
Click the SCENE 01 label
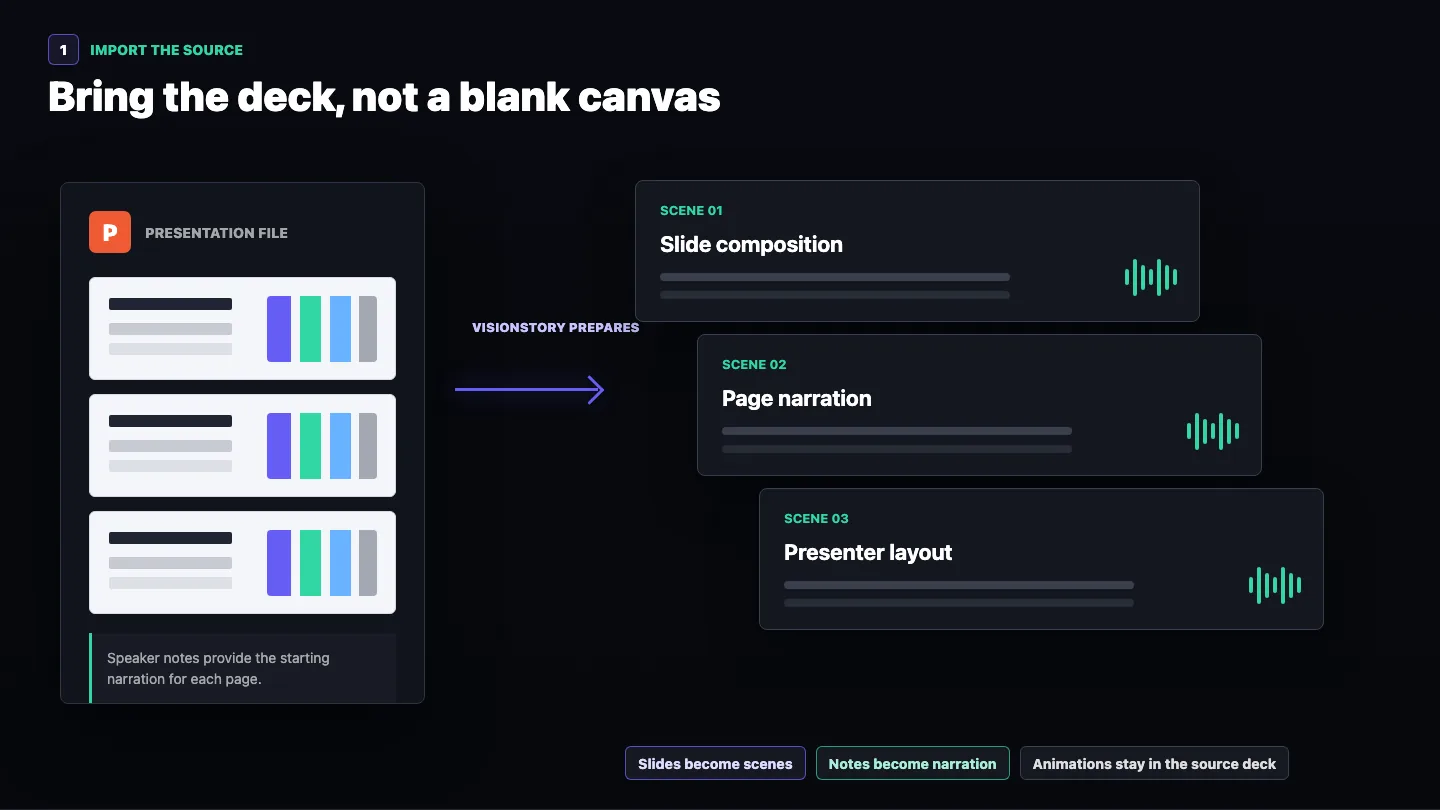coord(691,210)
